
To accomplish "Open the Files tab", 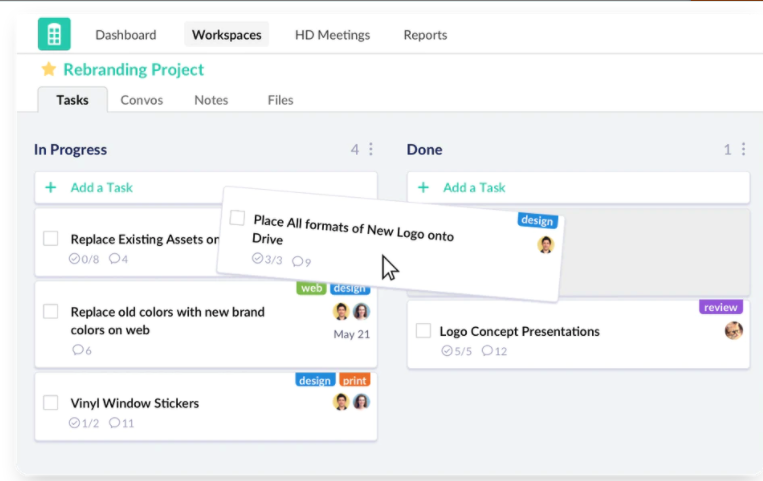I will 280,100.
